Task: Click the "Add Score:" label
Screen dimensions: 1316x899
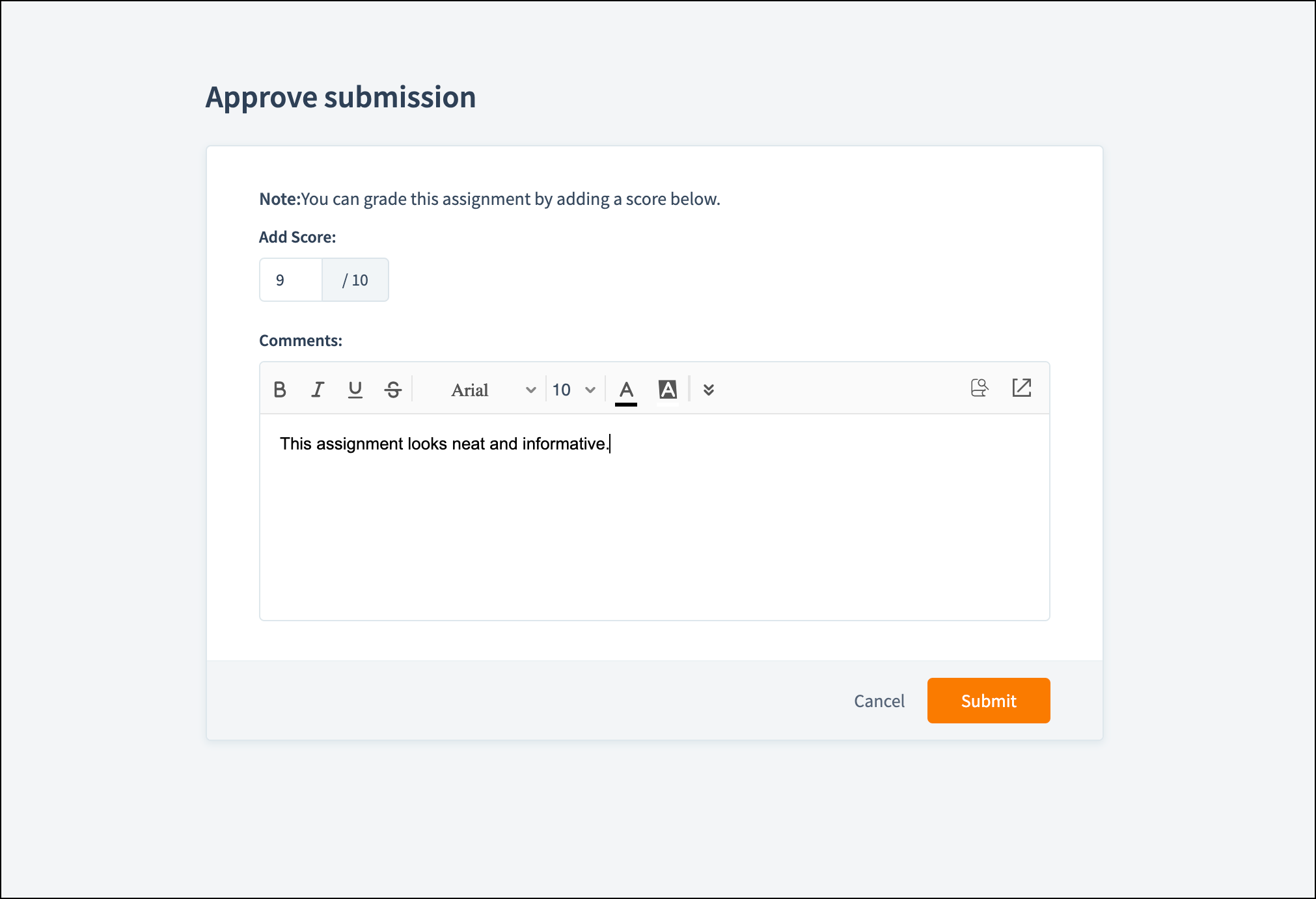Action: 297,237
